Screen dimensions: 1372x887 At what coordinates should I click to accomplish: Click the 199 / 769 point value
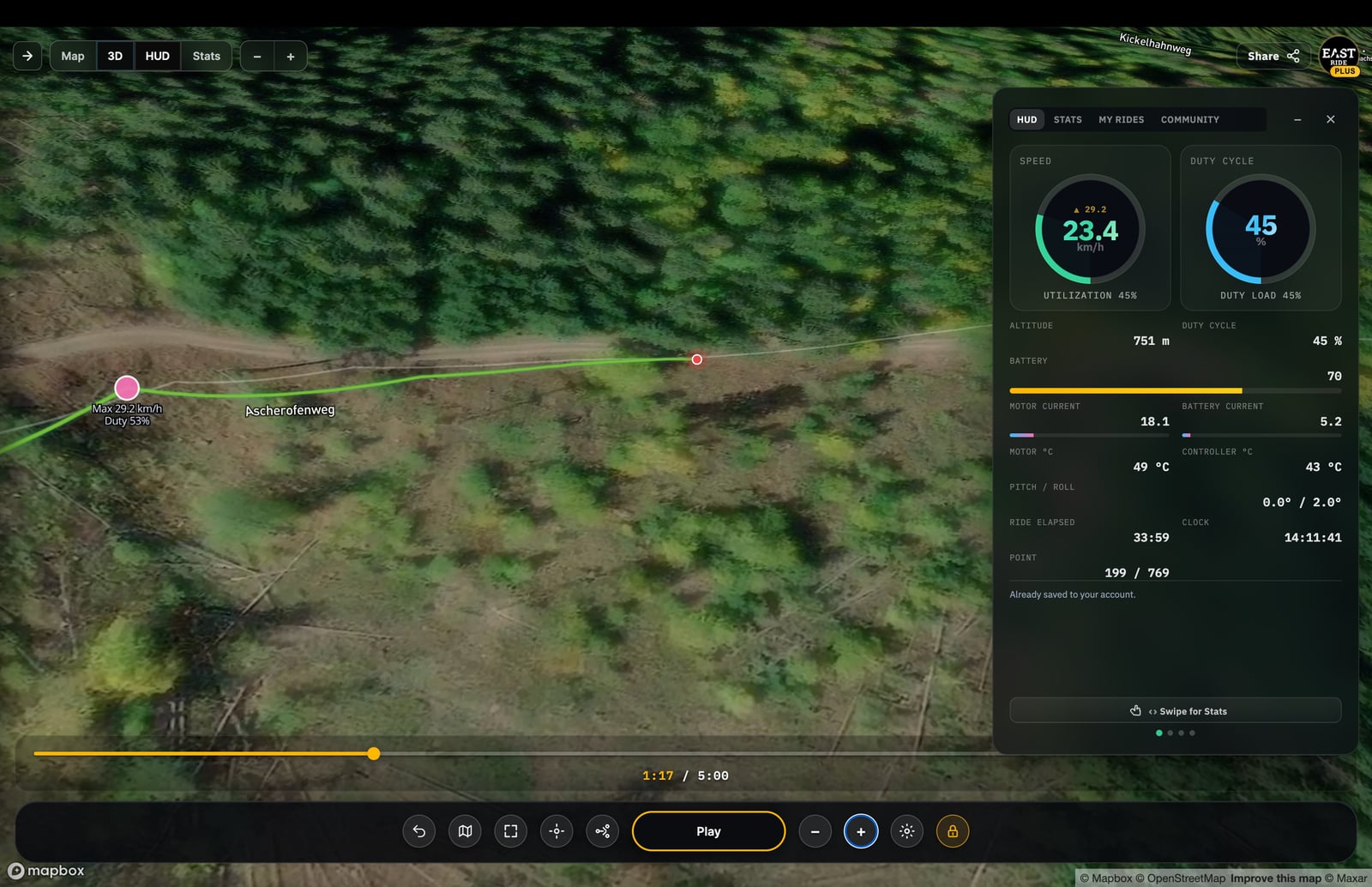coord(1136,572)
